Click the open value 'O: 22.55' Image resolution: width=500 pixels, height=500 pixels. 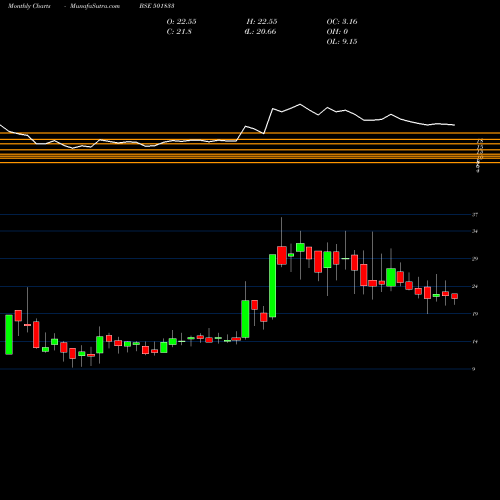[181, 22]
